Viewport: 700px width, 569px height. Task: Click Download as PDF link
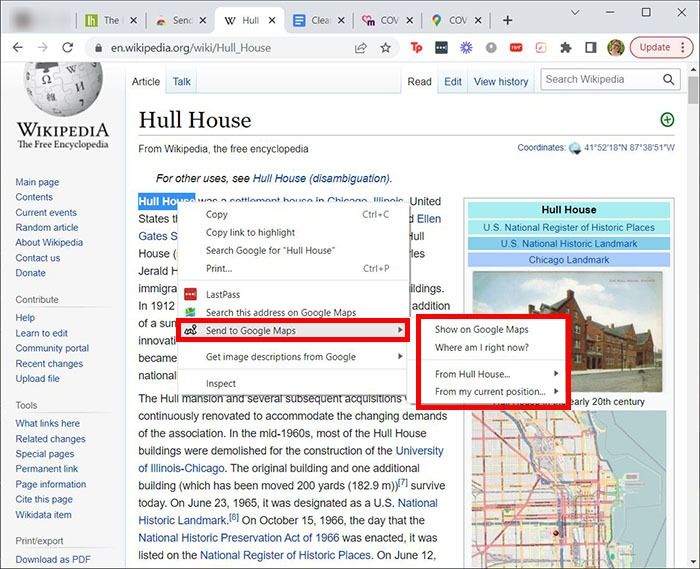click(x=53, y=559)
